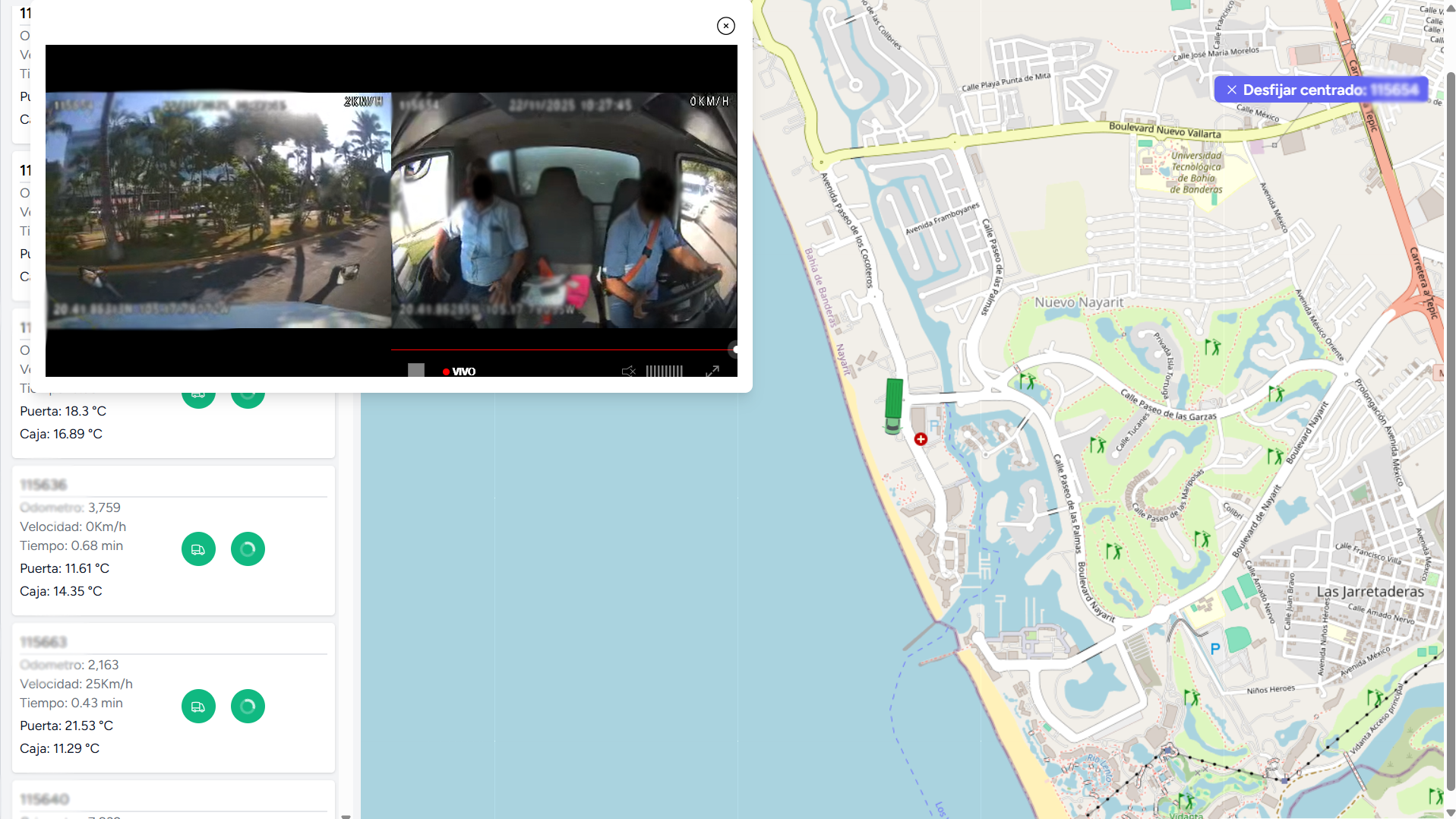Stop the live video stream
Viewport: 1456px width, 819px height.
point(415,371)
